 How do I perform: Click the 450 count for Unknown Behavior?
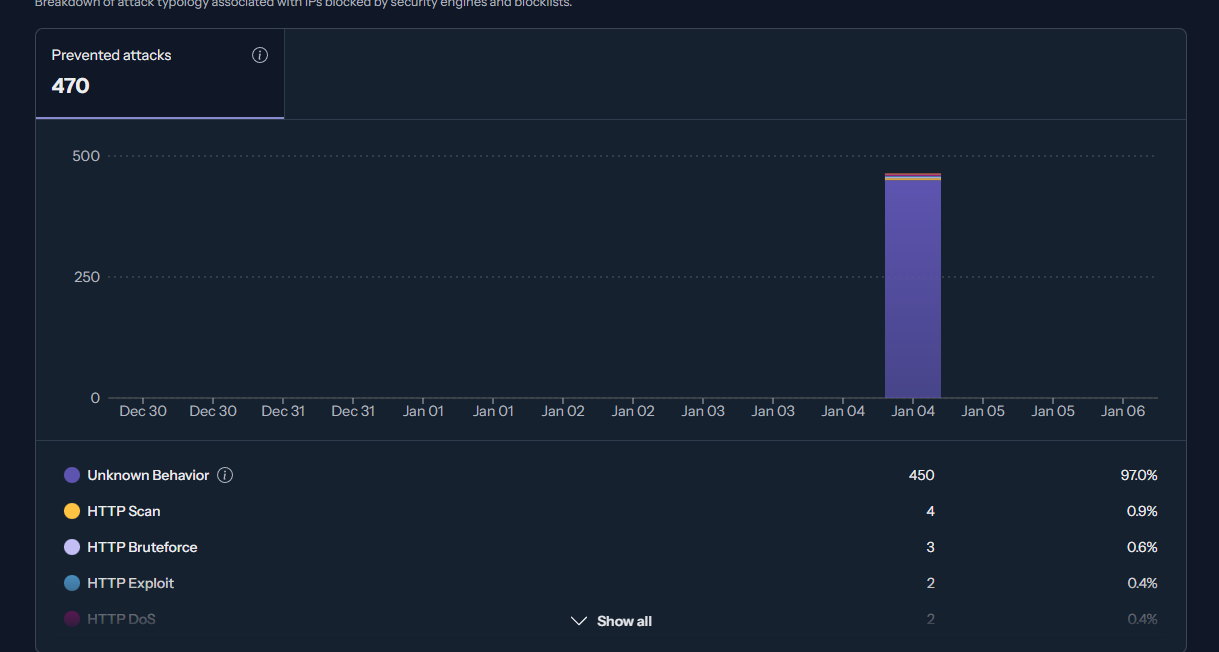(x=921, y=475)
